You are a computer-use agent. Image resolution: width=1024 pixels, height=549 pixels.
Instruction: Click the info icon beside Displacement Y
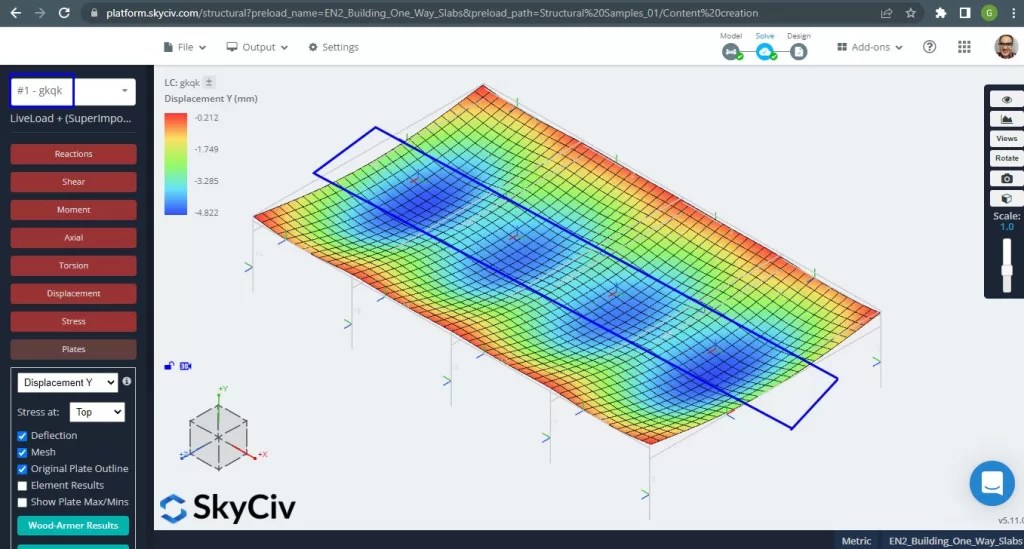(x=127, y=381)
